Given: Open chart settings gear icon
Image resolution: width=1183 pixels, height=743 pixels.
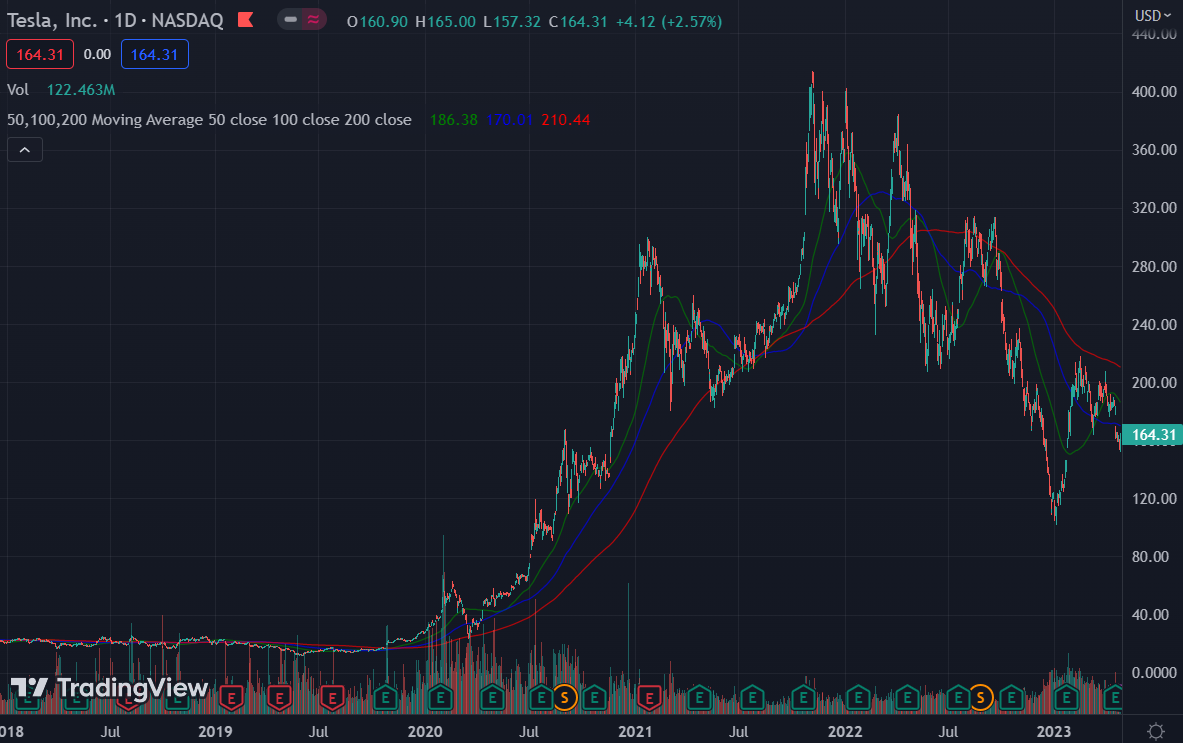Looking at the screenshot, I should [1155, 731].
